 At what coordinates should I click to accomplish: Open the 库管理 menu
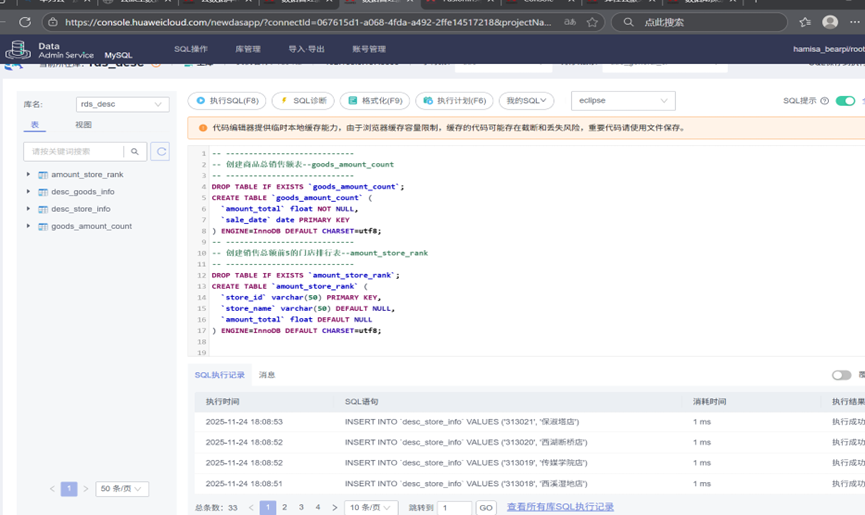[x=248, y=49]
